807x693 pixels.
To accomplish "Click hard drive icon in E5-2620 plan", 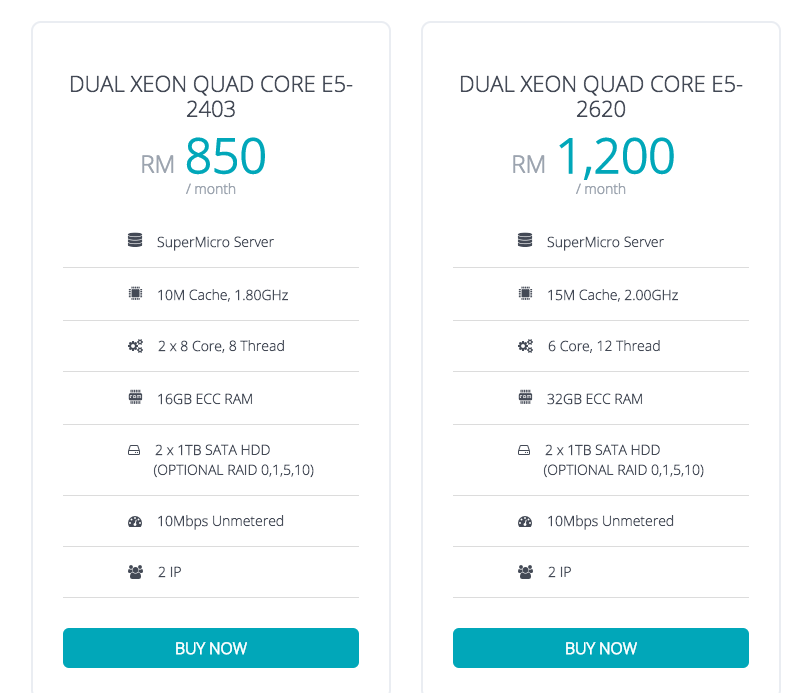I will click(x=524, y=451).
